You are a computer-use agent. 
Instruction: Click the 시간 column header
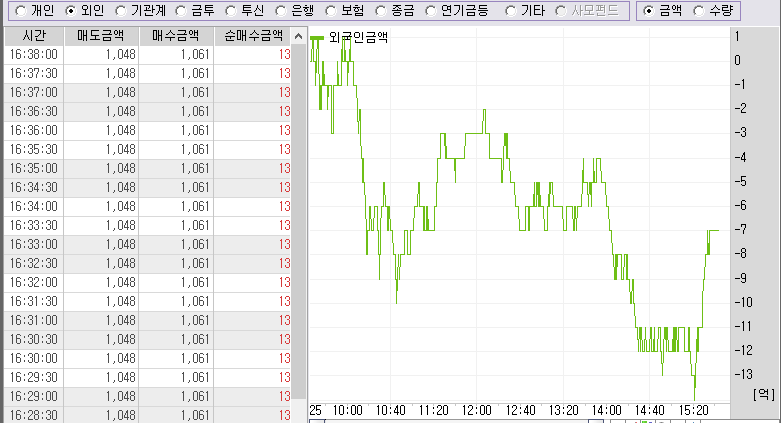tap(34, 36)
